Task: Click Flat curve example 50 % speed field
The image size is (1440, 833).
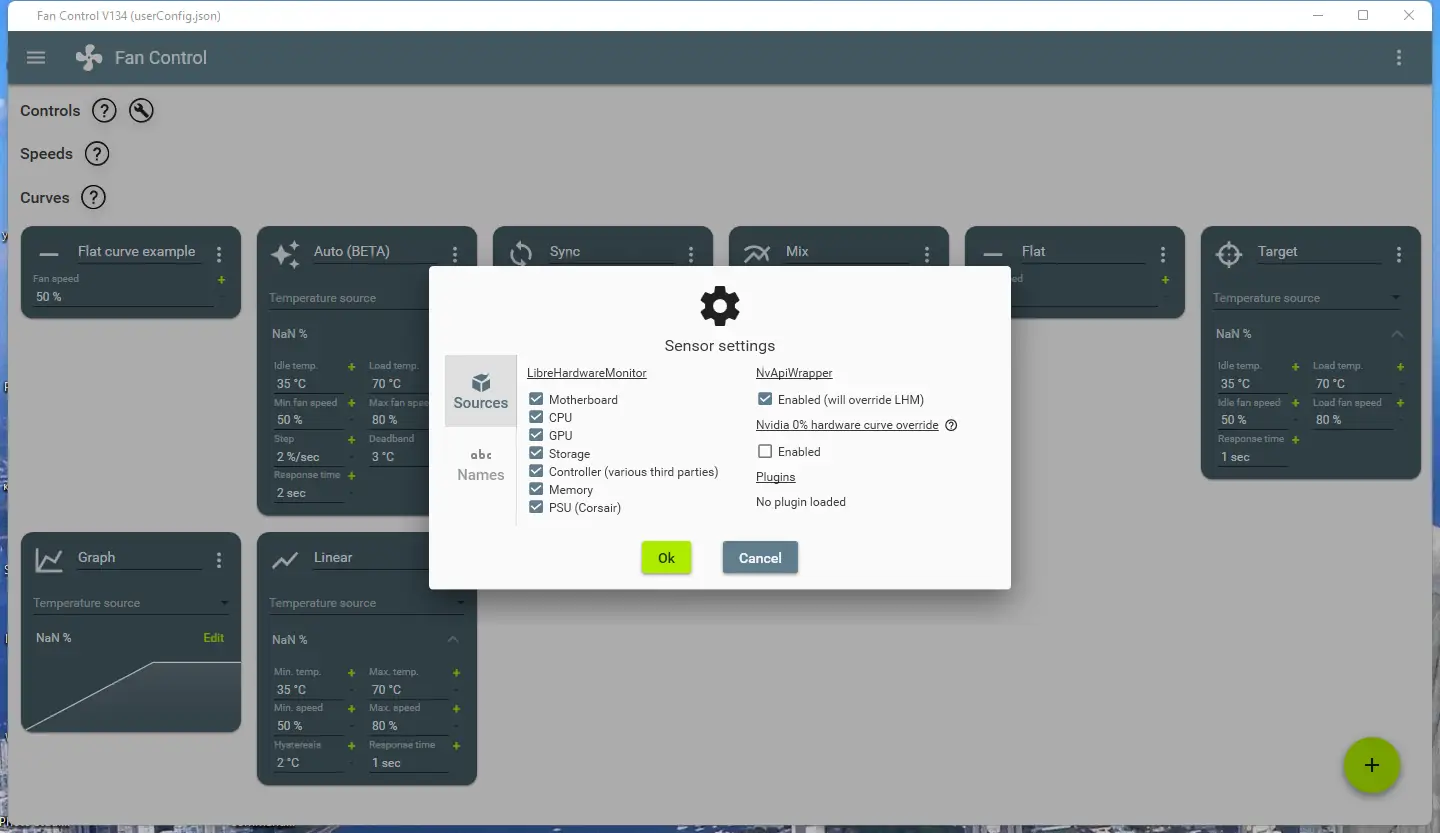Action: pyautogui.click(x=122, y=297)
